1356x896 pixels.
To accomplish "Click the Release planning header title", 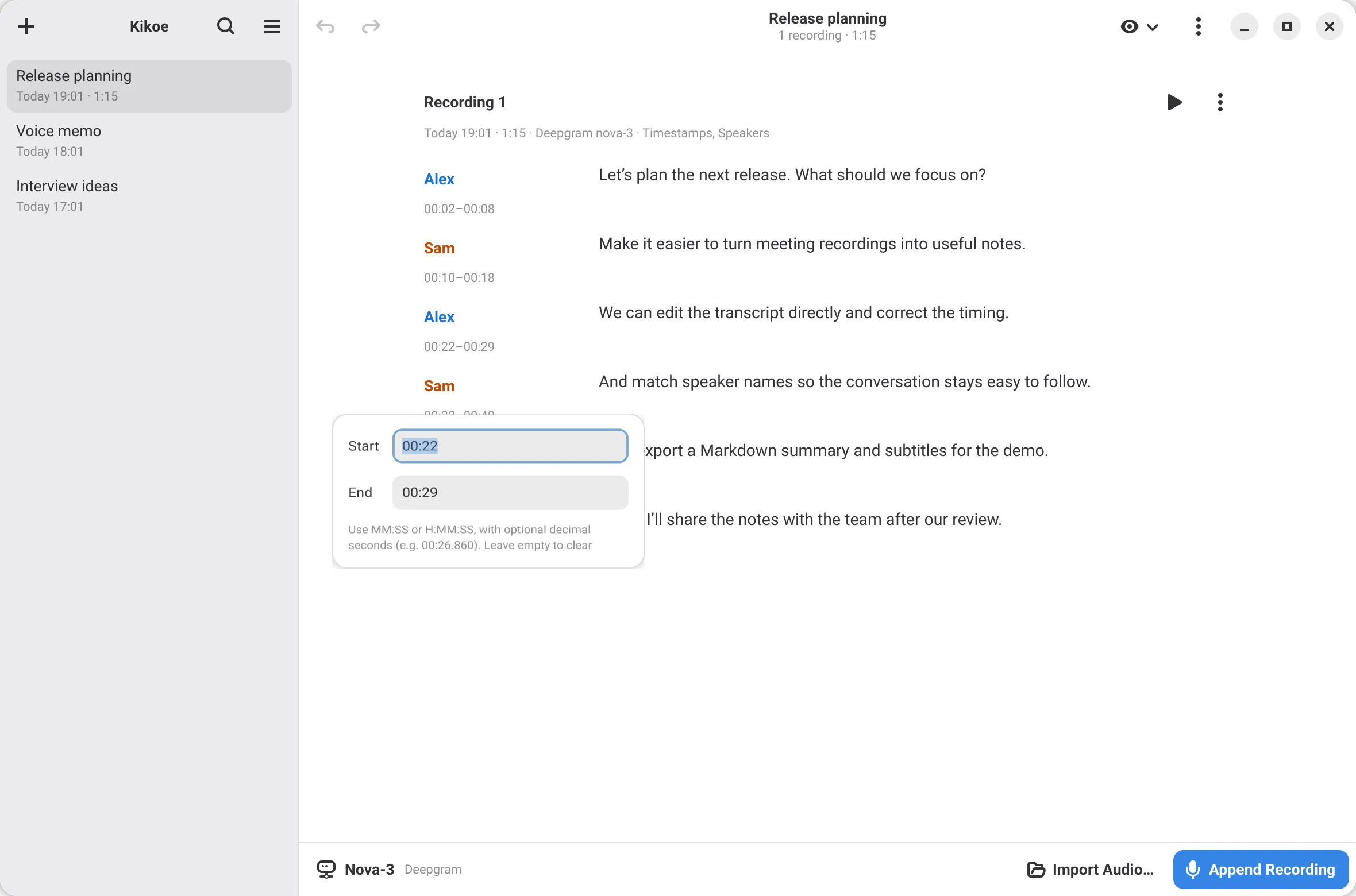I will (x=827, y=18).
